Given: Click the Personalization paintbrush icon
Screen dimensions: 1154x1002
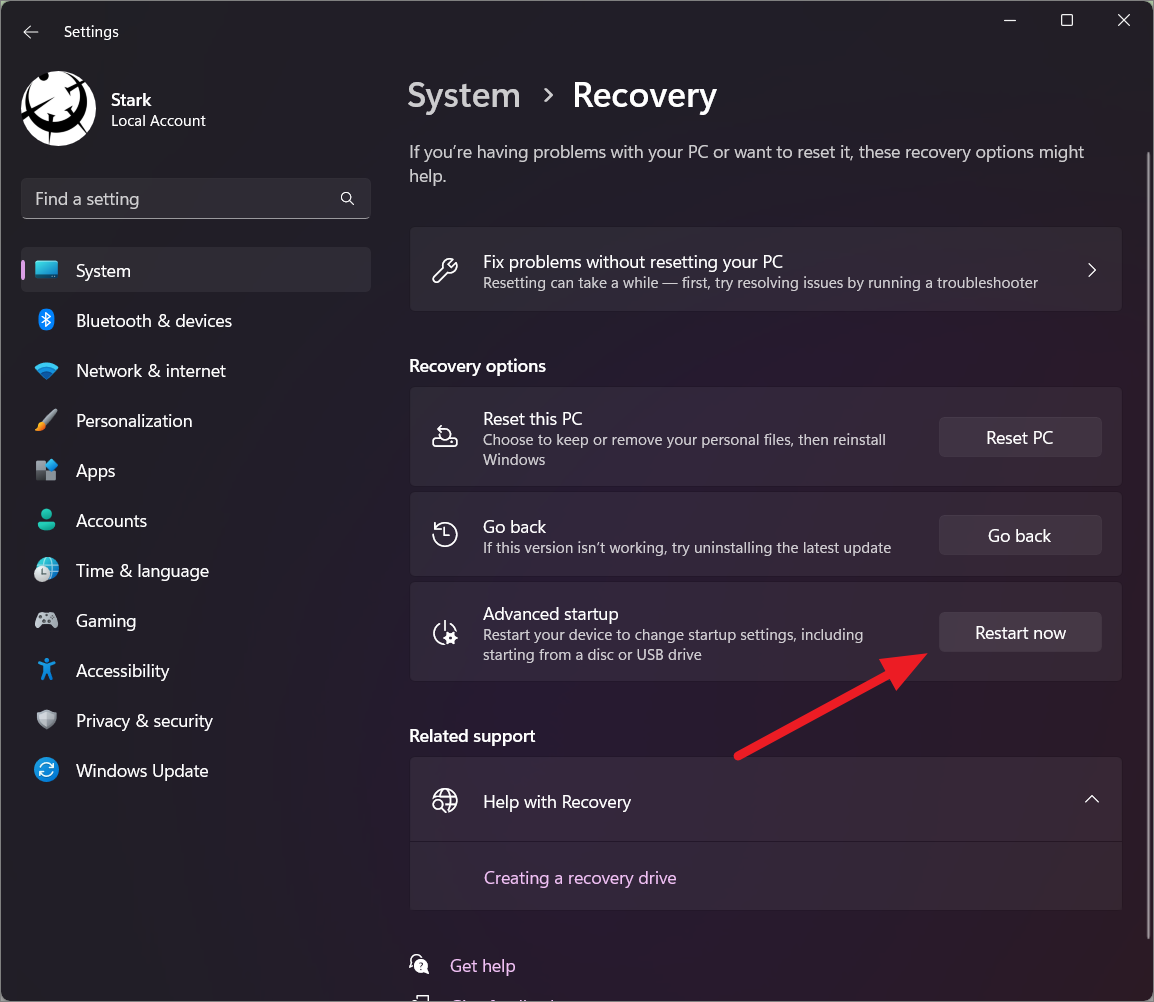Looking at the screenshot, I should pyautogui.click(x=46, y=420).
